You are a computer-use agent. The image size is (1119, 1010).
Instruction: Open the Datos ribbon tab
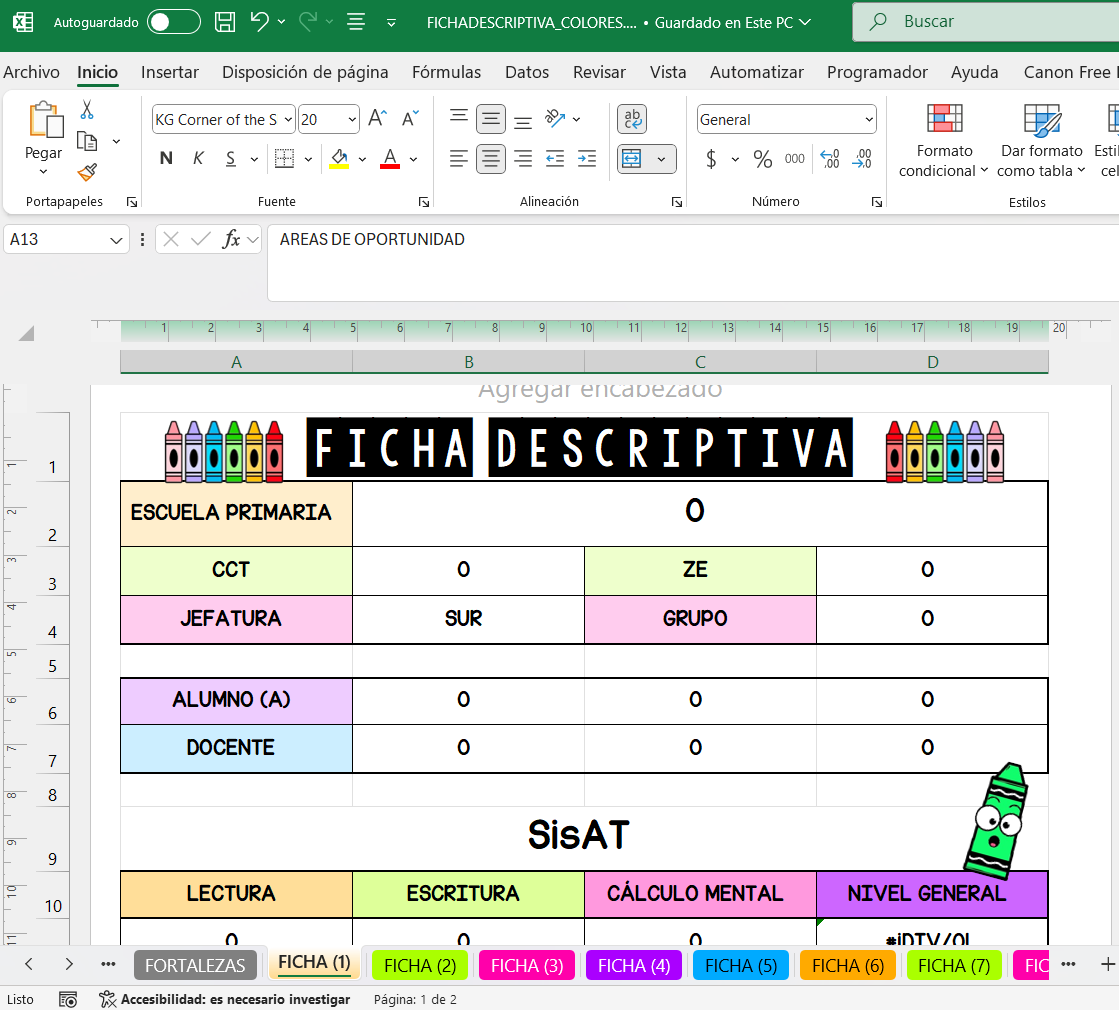click(x=527, y=72)
